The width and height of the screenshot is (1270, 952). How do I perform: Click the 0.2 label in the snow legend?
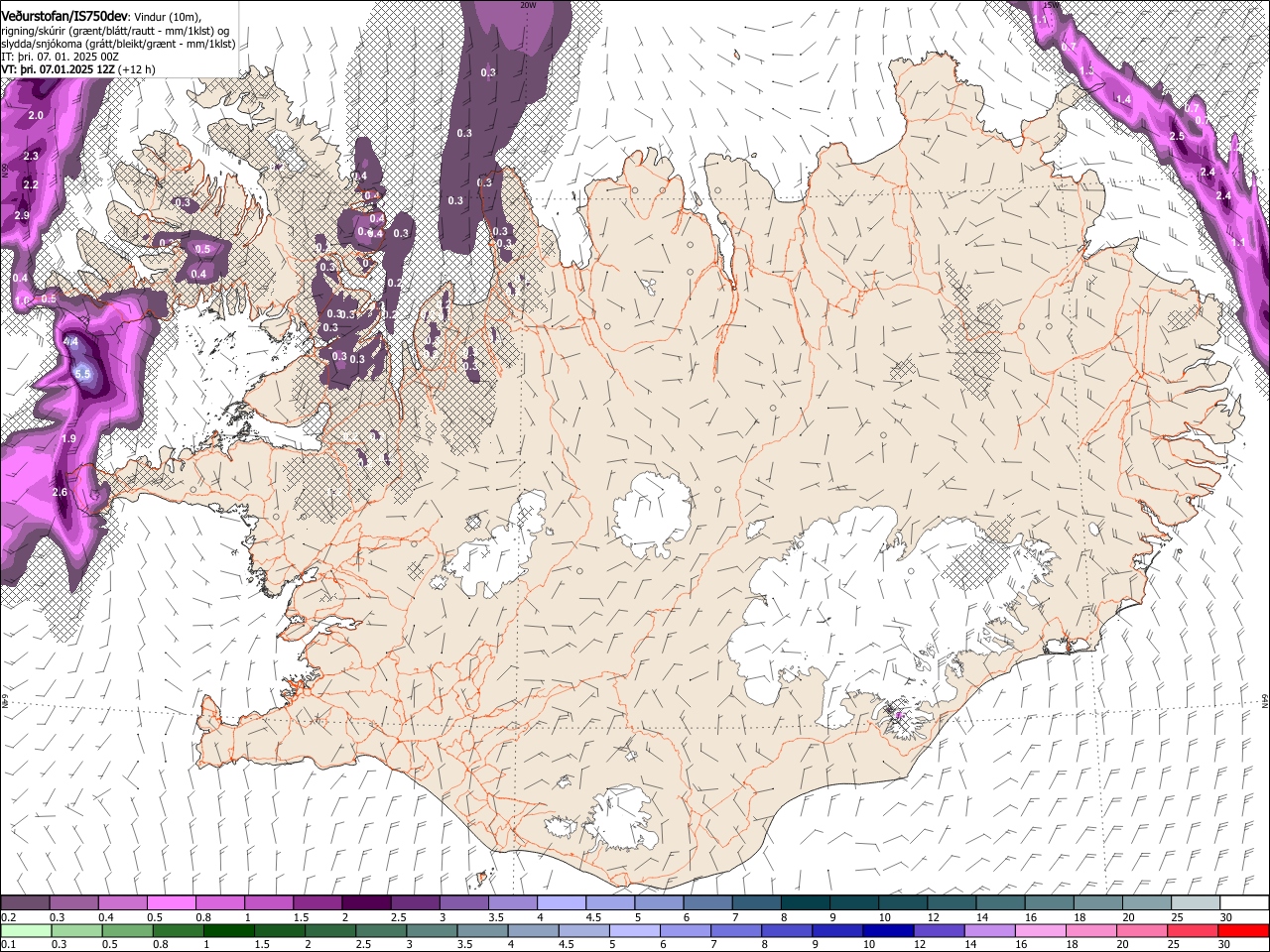[8, 918]
